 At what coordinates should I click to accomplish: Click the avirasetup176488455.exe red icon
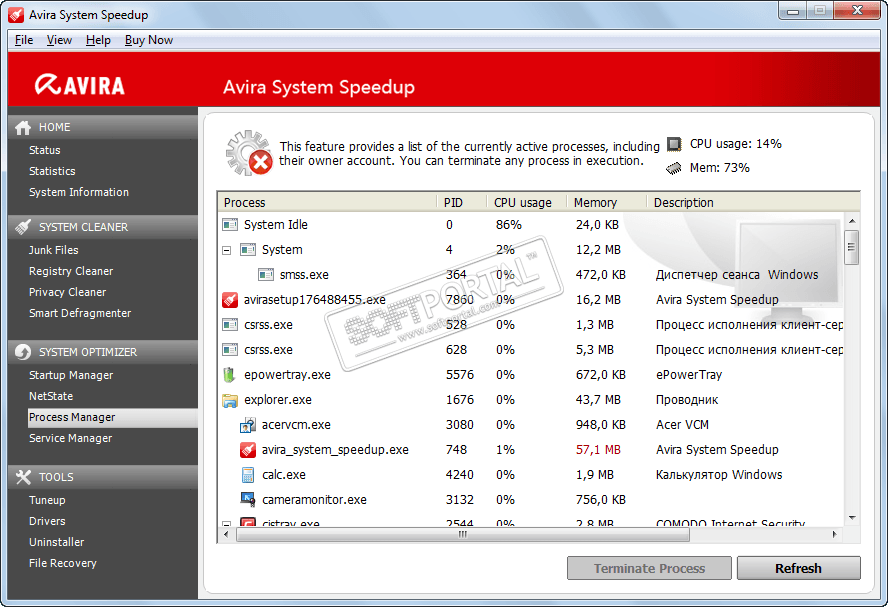coord(230,300)
